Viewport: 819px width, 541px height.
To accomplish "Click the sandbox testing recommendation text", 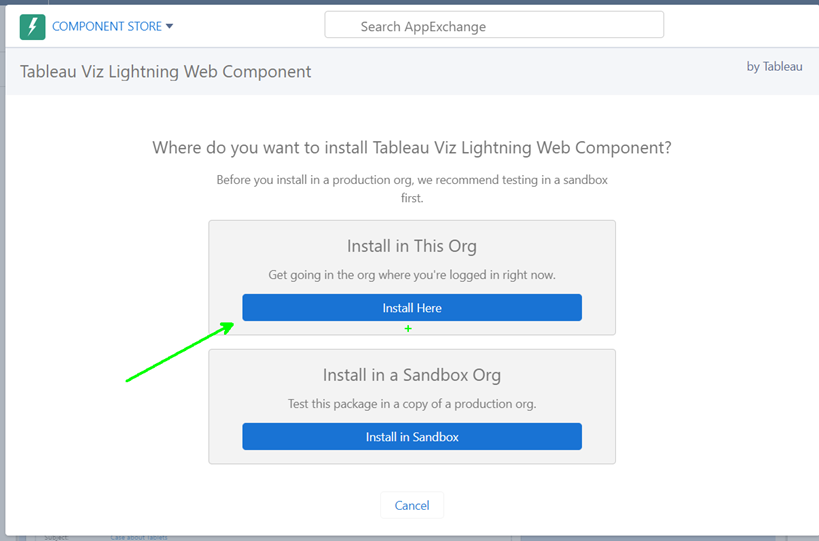I will pyautogui.click(x=411, y=189).
